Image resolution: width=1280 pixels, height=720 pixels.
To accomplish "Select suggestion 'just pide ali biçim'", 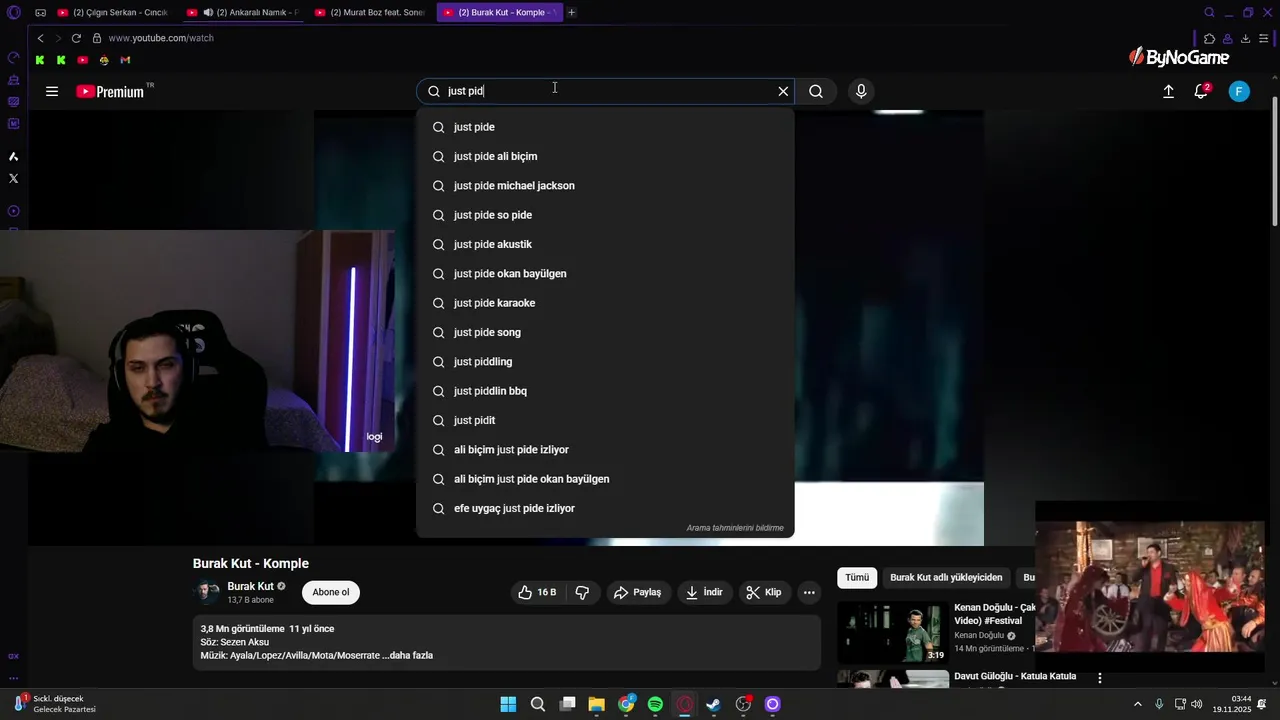I will [x=605, y=156].
